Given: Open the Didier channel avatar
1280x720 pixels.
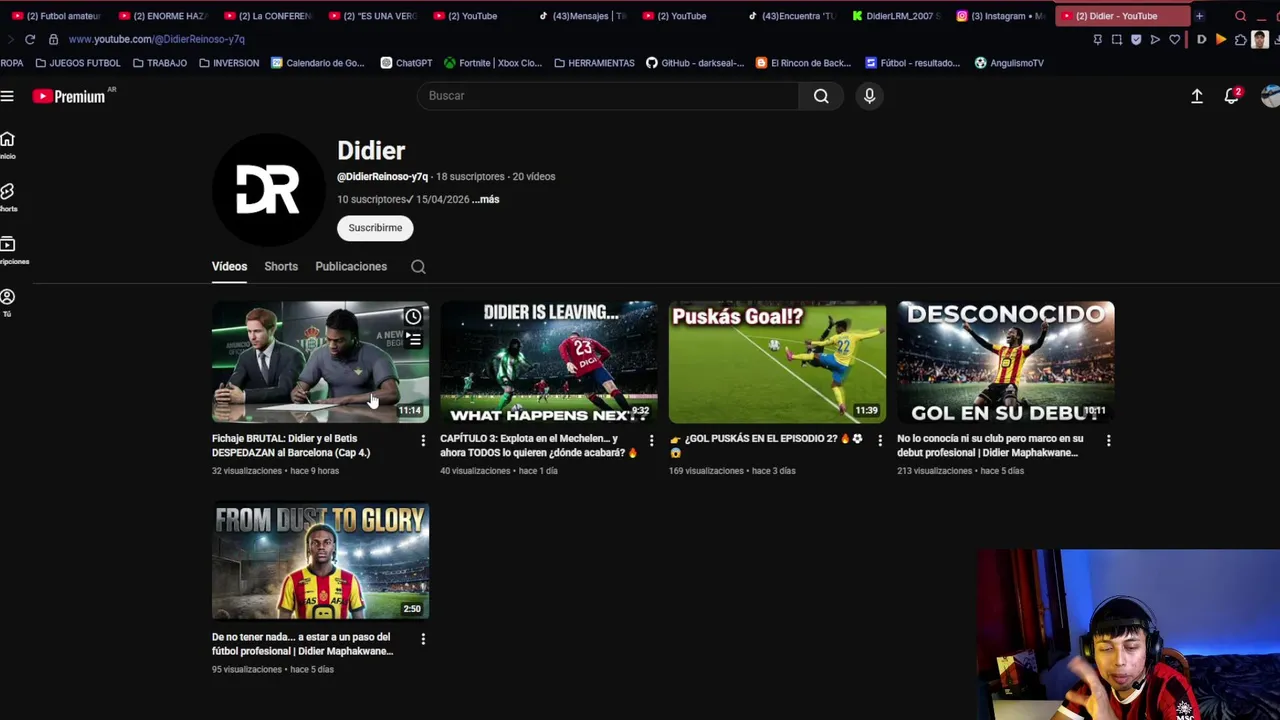Looking at the screenshot, I should [x=268, y=190].
